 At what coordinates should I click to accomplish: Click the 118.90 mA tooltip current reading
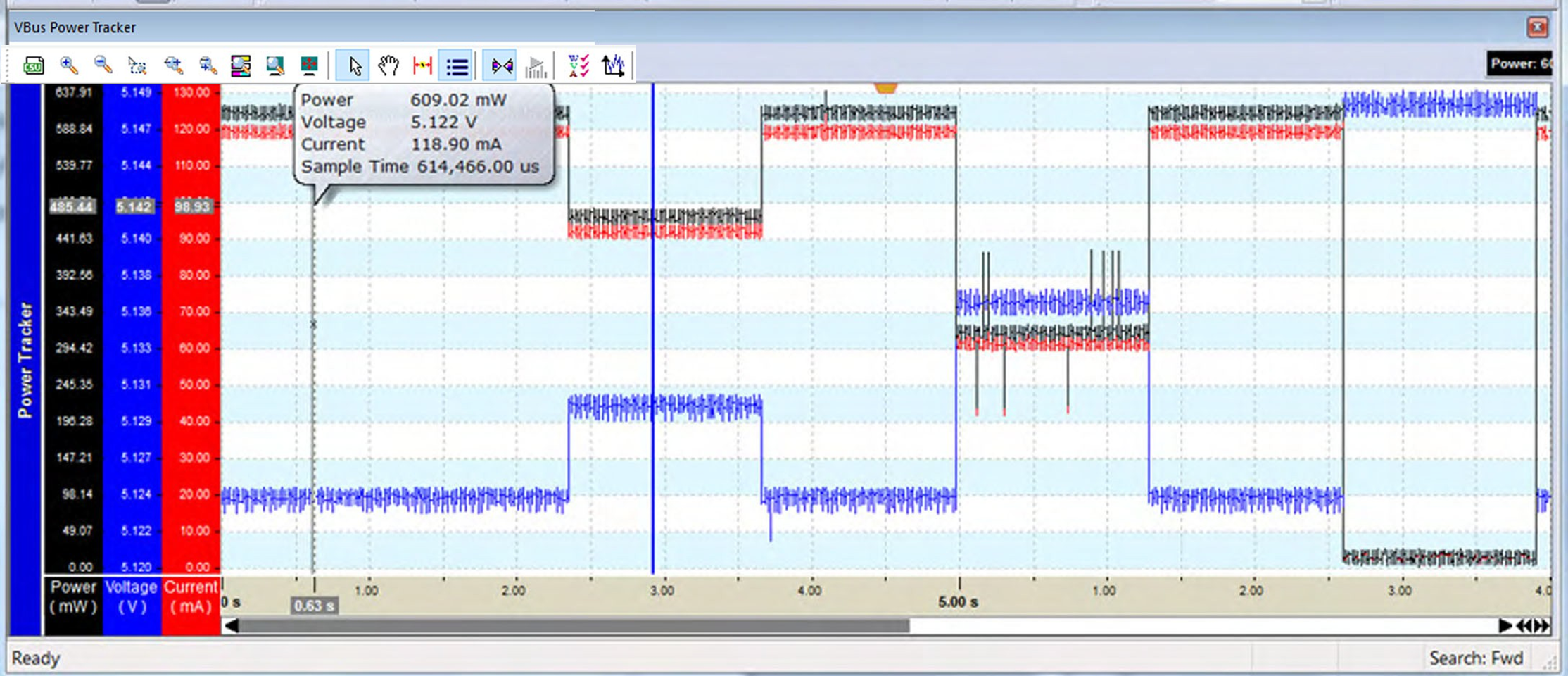point(456,144)
